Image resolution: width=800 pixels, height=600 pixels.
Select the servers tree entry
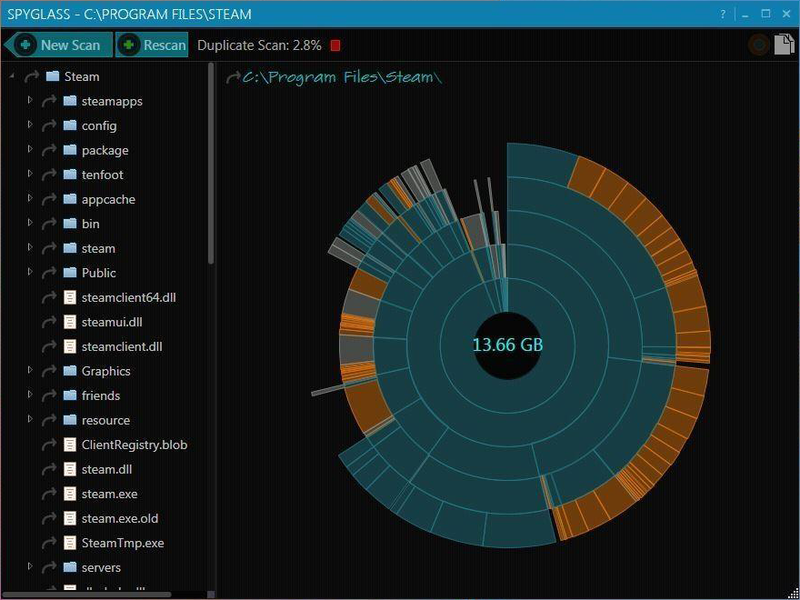point(101,567)
